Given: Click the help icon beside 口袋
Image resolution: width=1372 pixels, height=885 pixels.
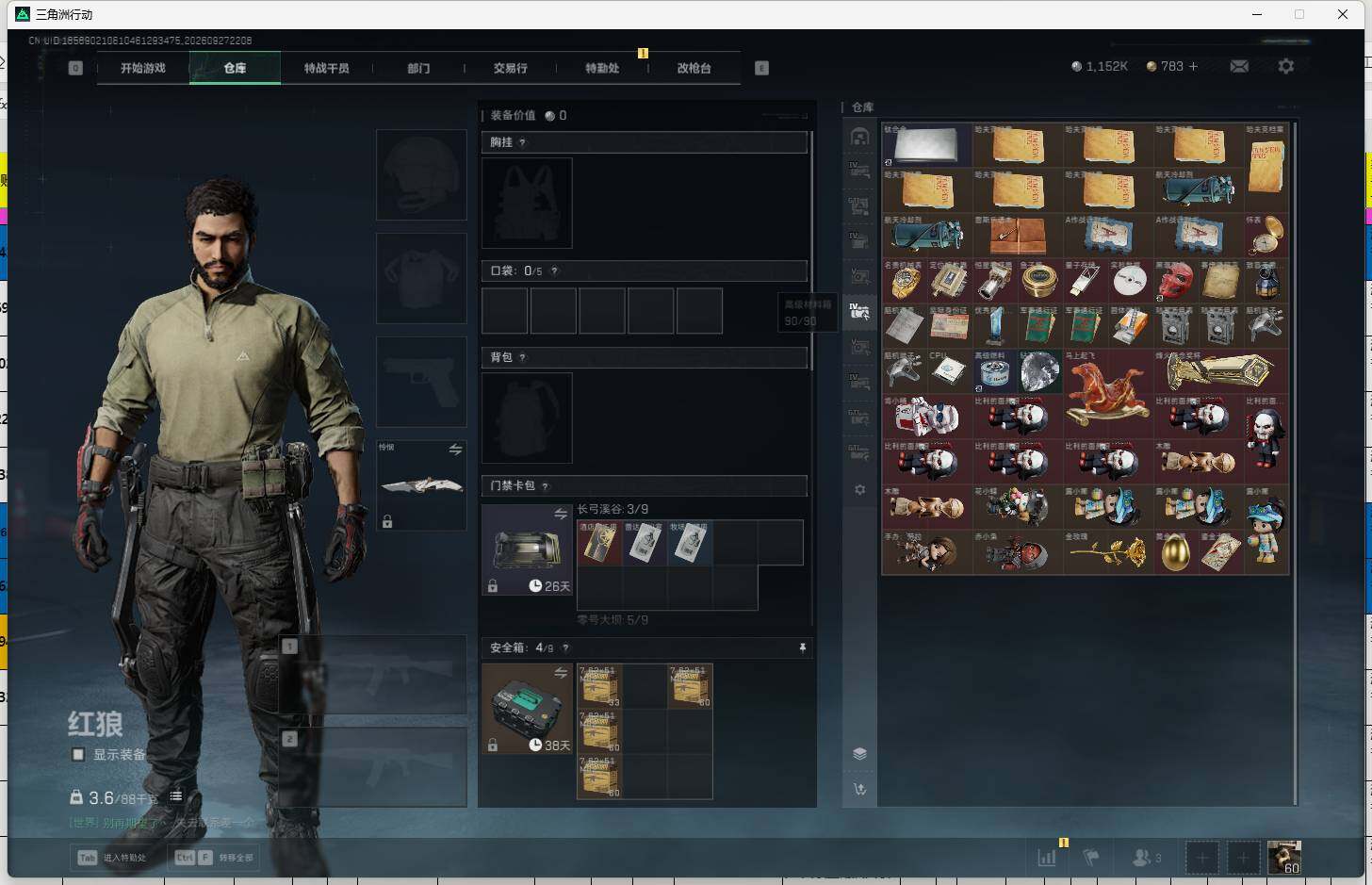Looking at the screenshot, I should (x=554, y=271).
